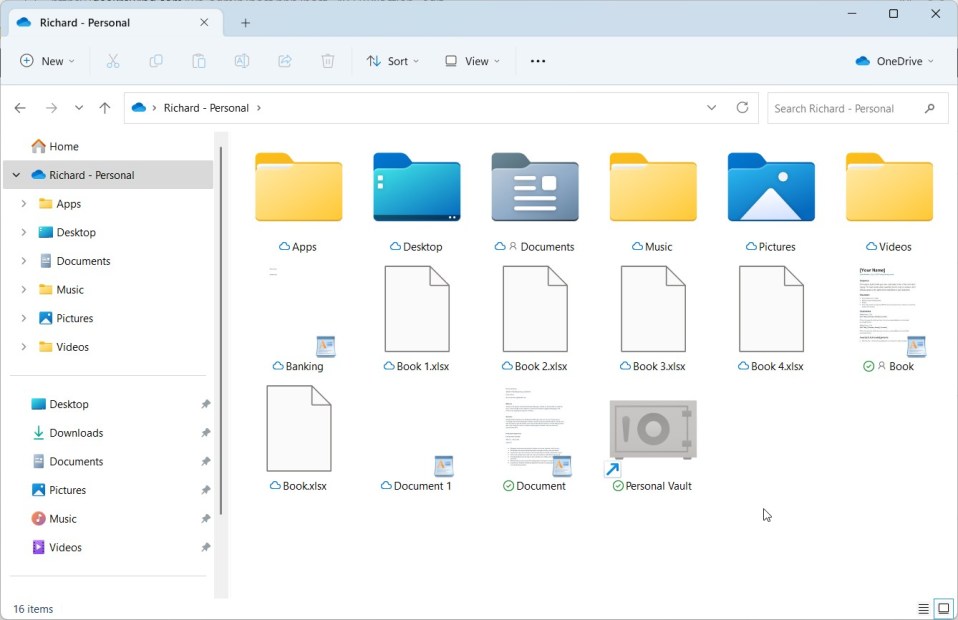The image size is (958, 620).
Task: Click the Paste icon
Action: click(199, 61)
